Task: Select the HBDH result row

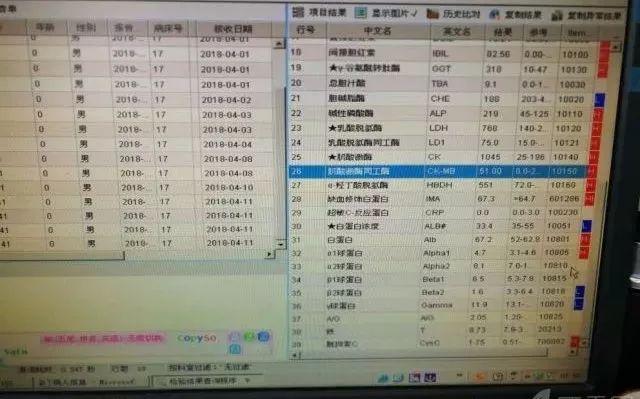Action: coord(439,185)
